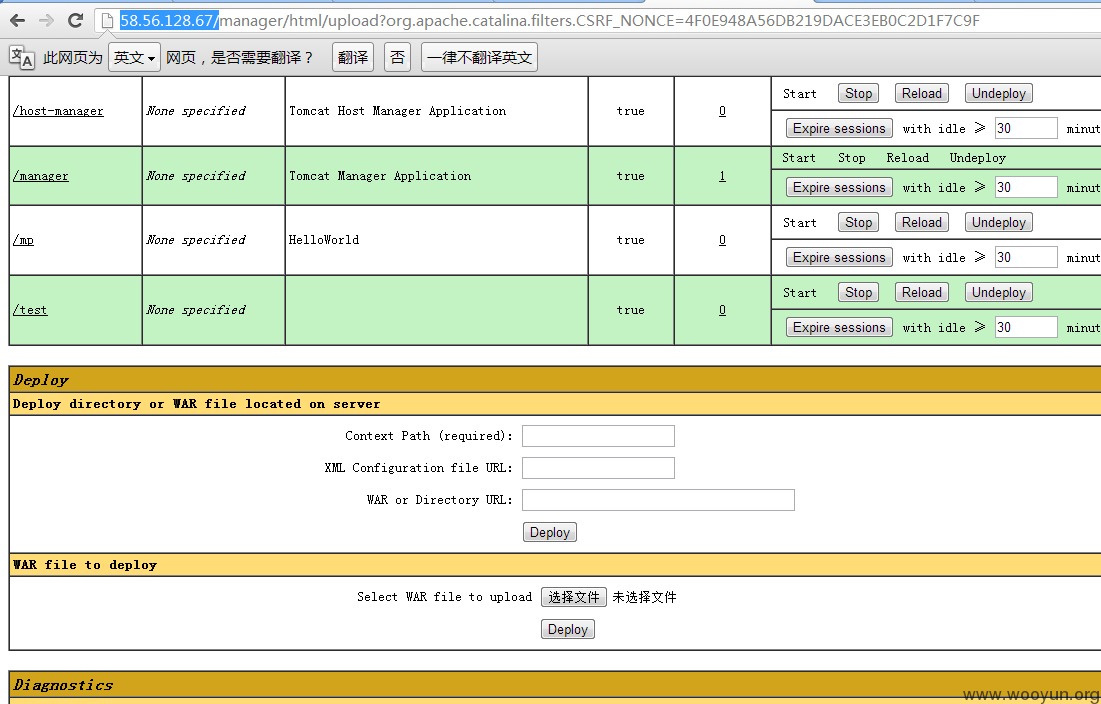Viewport: 1101px width, 704px height.
Task: Expire sessions for /manager
Action: coord(839,187)
